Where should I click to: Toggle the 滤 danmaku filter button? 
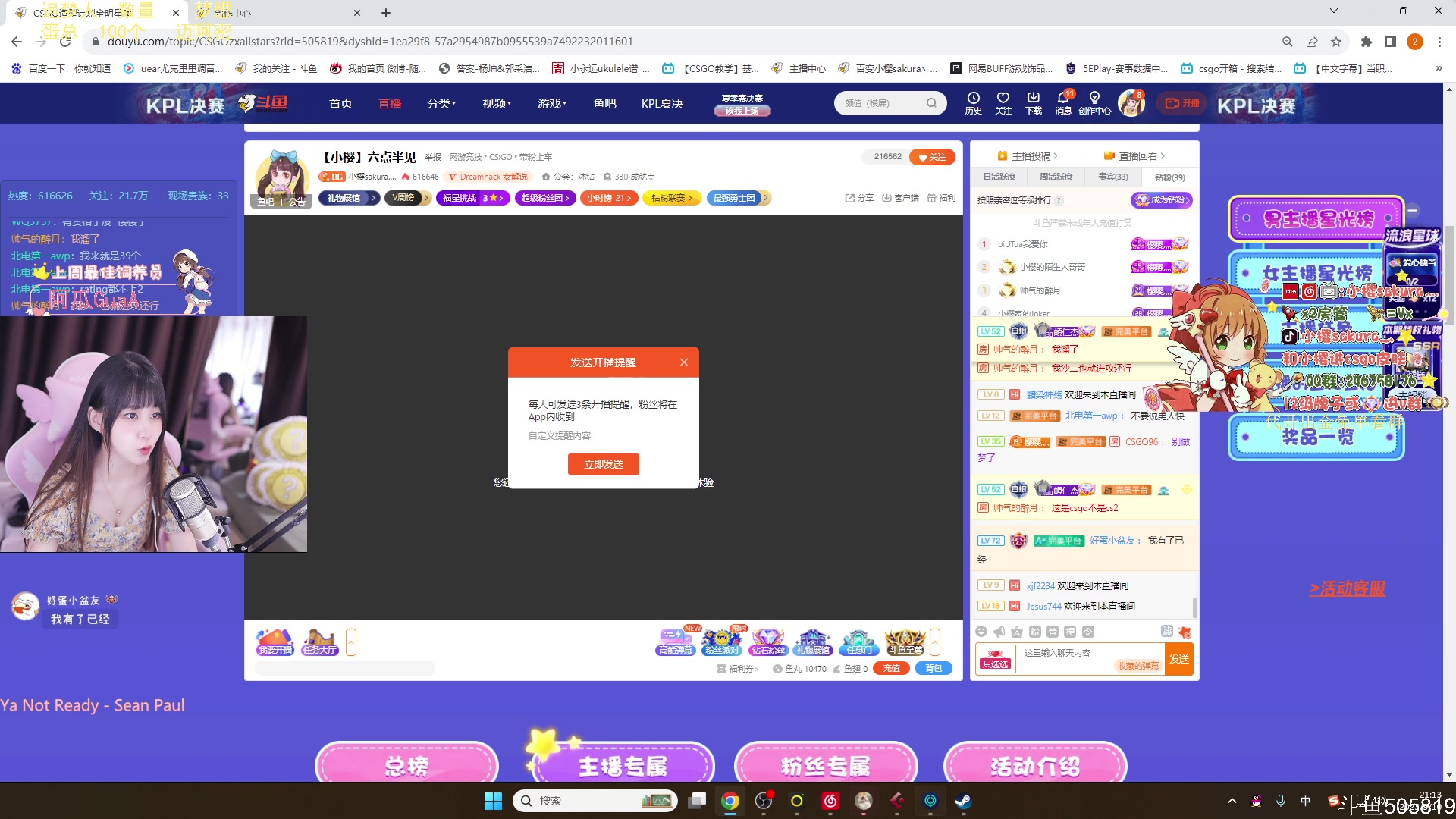point(1166,631)
